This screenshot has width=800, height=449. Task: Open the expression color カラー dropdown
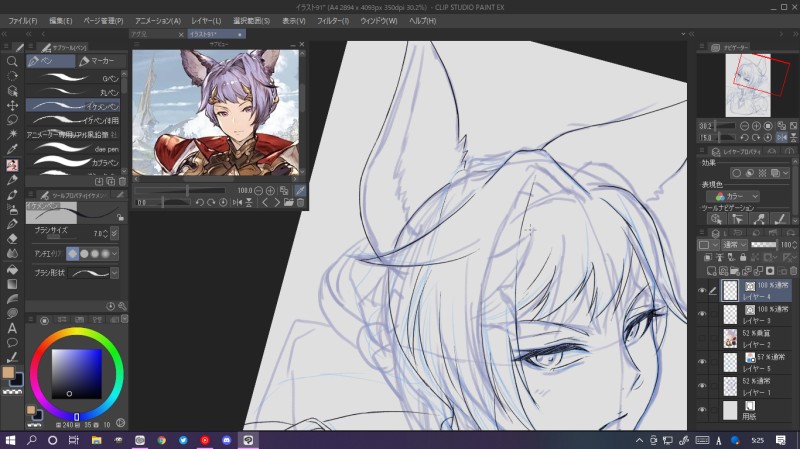[734, 196]
